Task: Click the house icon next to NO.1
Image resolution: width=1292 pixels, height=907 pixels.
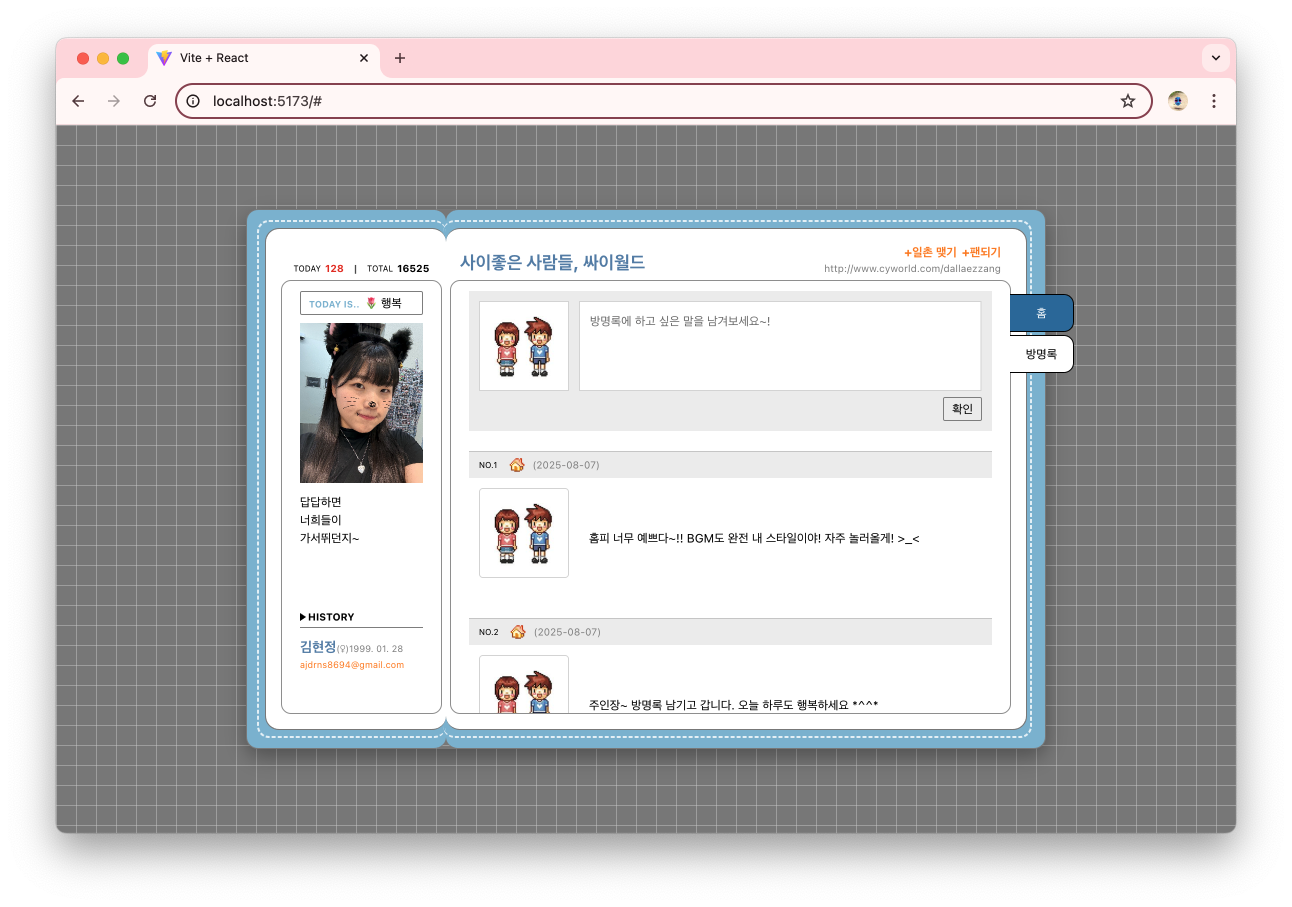Action: pyautogui.click(x=517, y=465)
